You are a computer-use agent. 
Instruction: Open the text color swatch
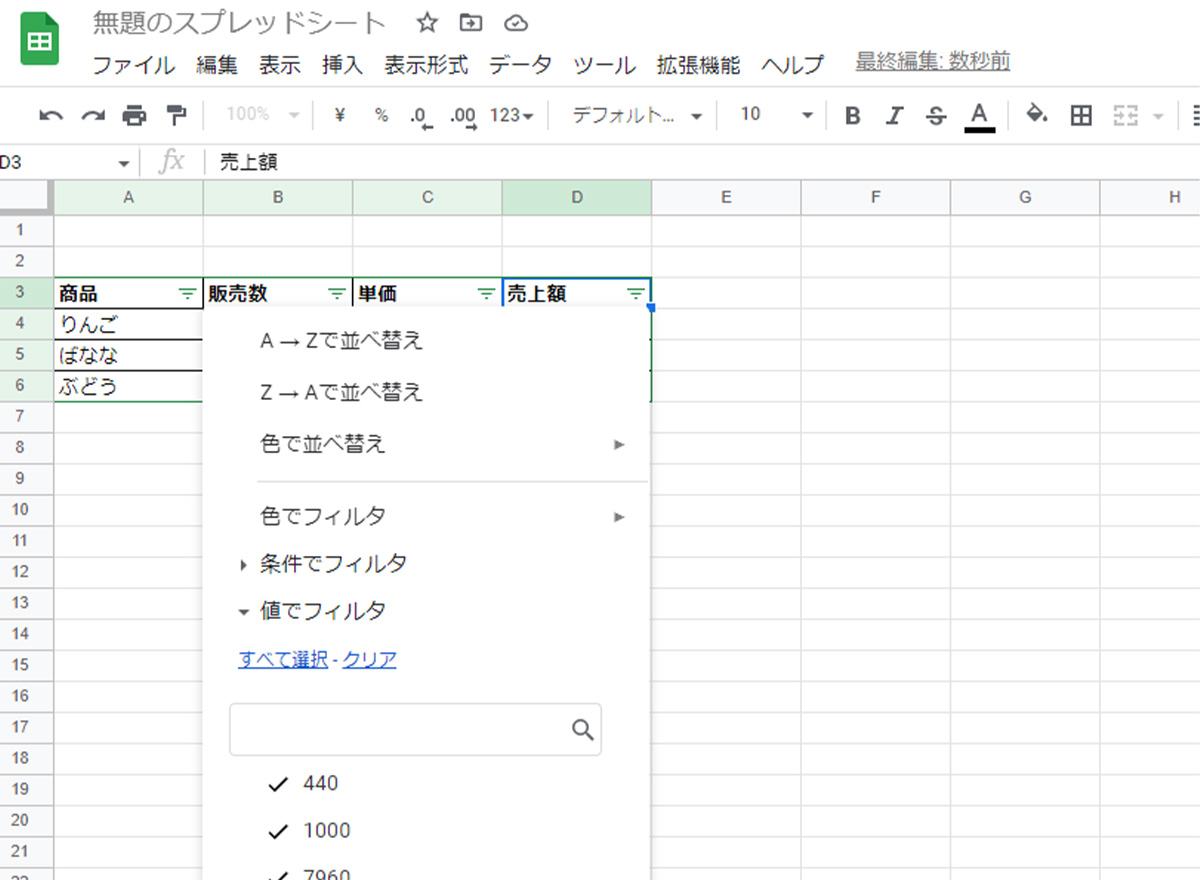coord(979,116)
